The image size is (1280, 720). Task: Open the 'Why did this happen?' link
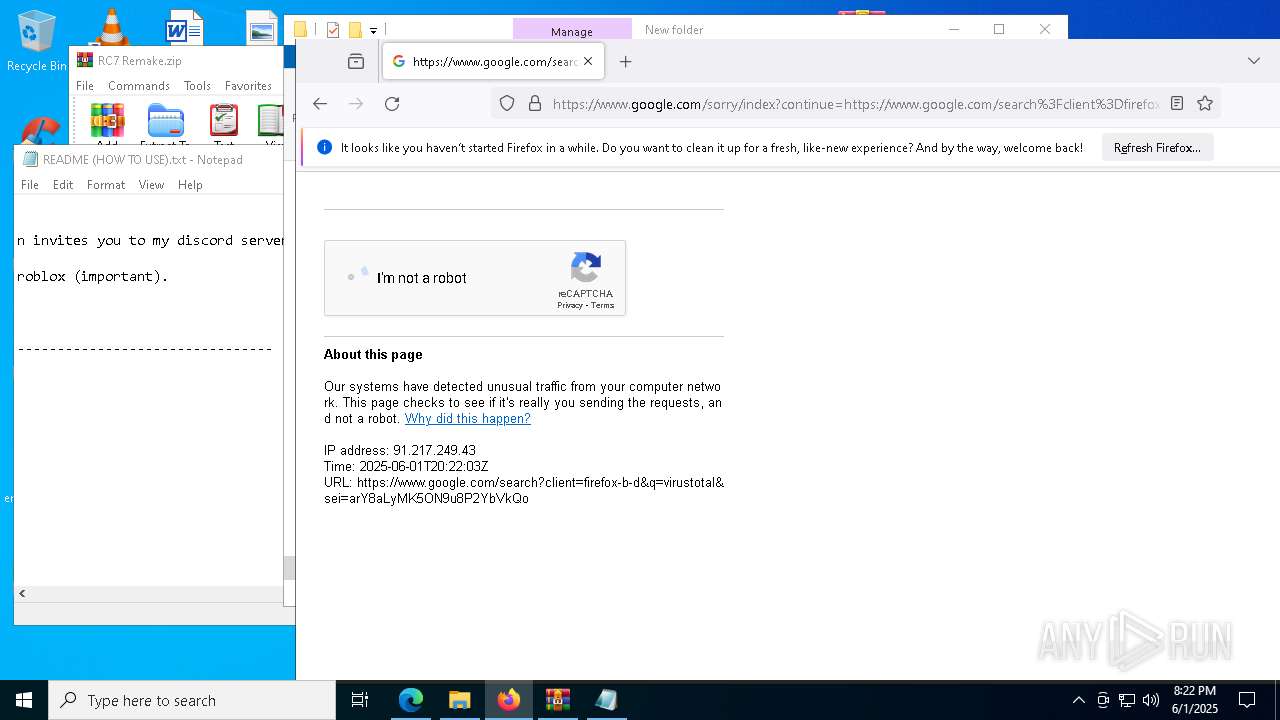pyautogui.click(x=467, y=418)
